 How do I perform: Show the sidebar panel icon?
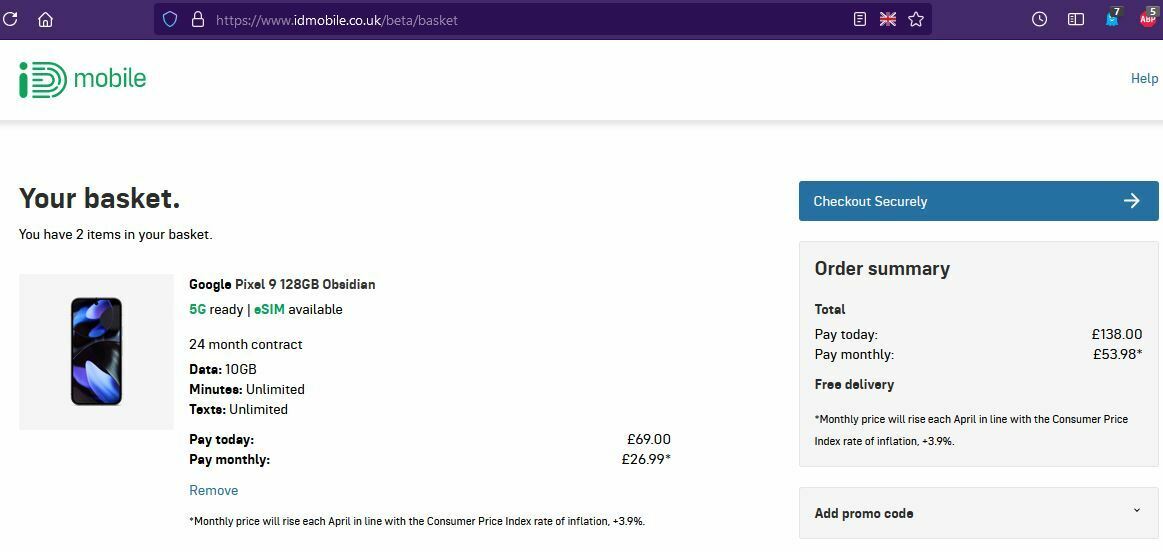(1075, 19)
